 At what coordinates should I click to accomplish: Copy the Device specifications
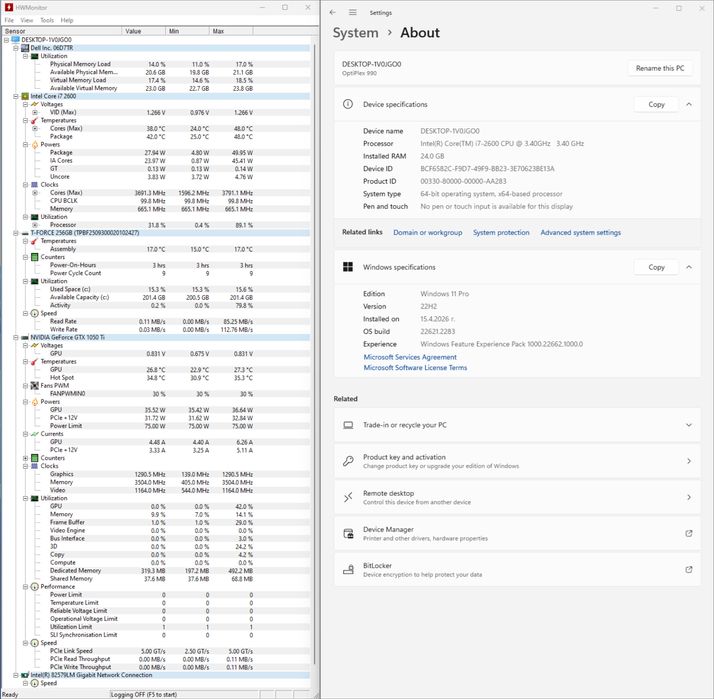(656, 104)
